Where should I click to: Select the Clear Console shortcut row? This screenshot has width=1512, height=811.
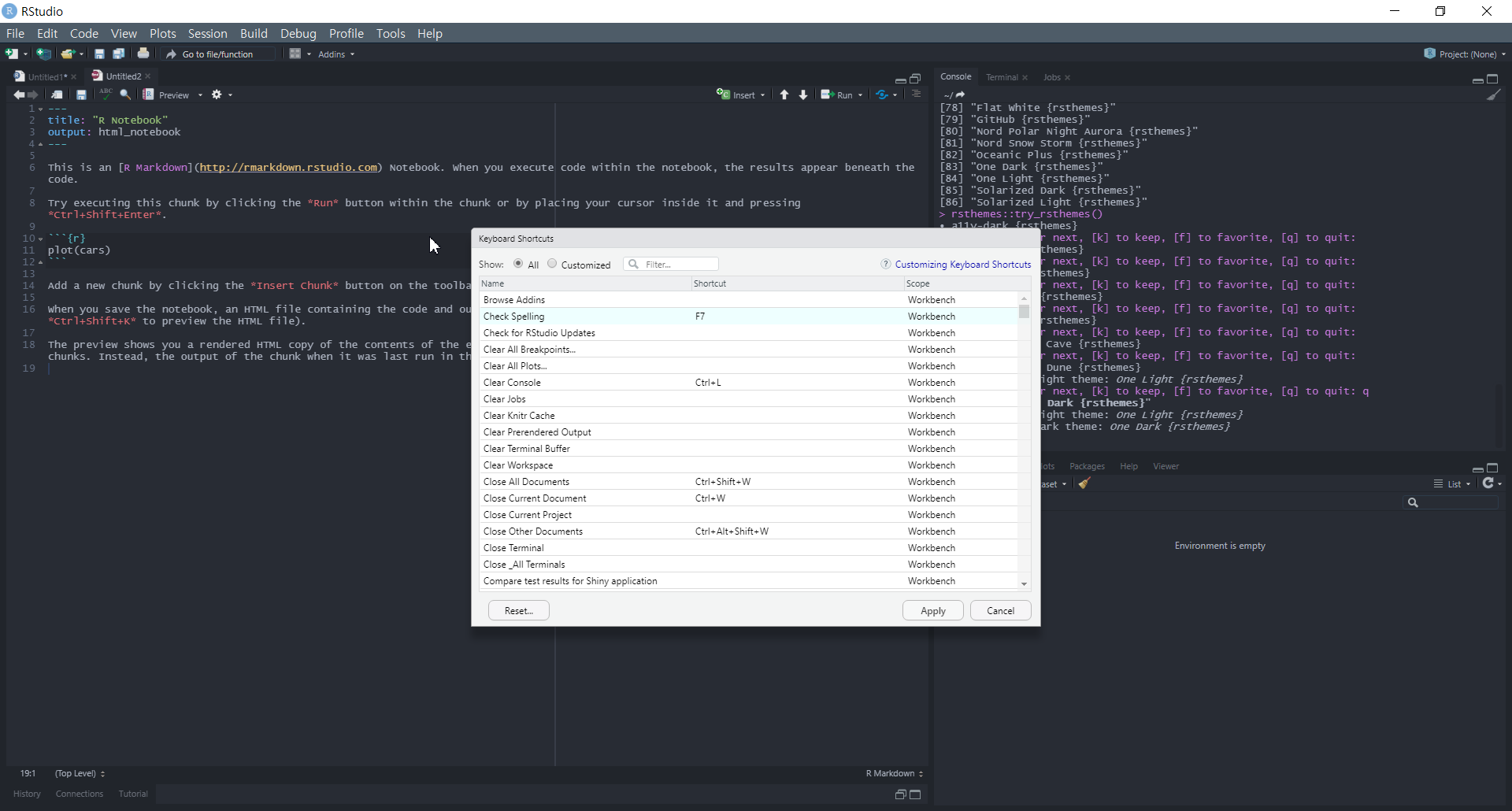[748, 383]
